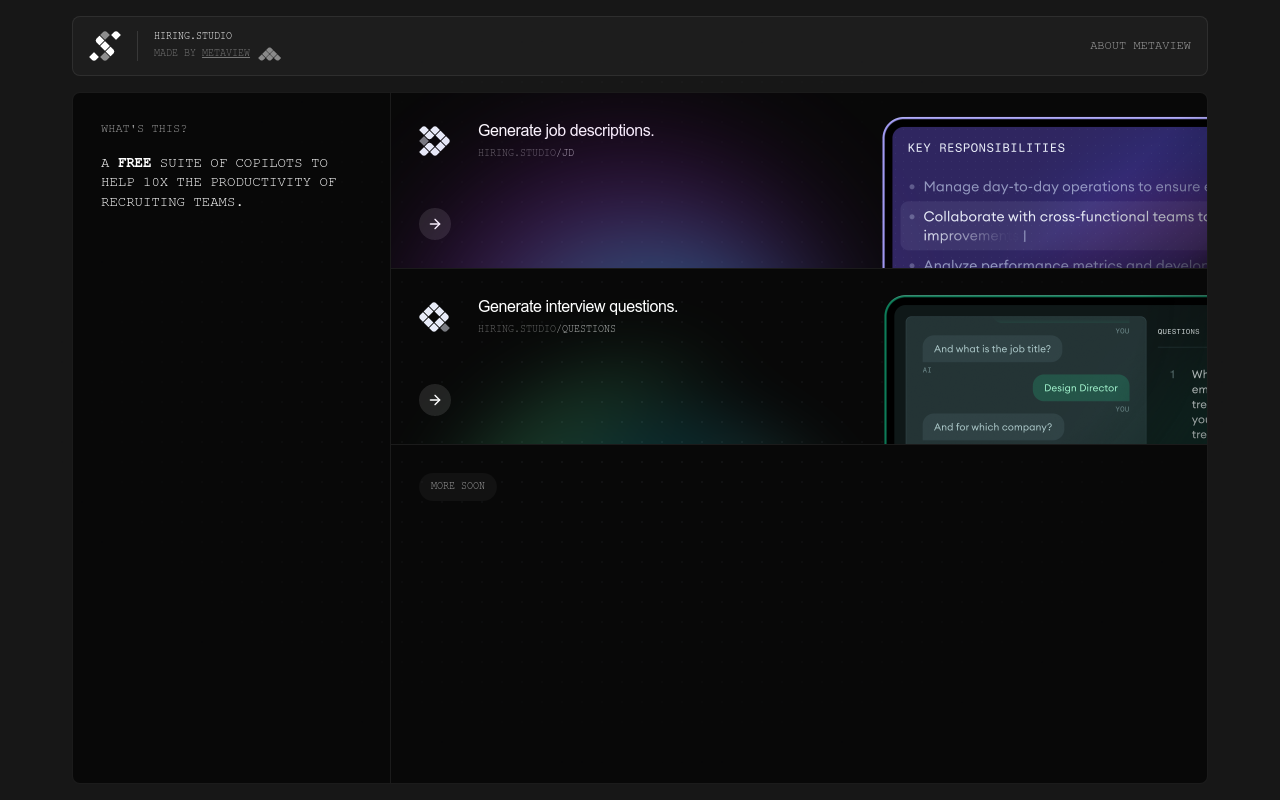Click the interview questions diamond icon
This screenshot has width=1280, height=800.
click(x=434, y=317)
